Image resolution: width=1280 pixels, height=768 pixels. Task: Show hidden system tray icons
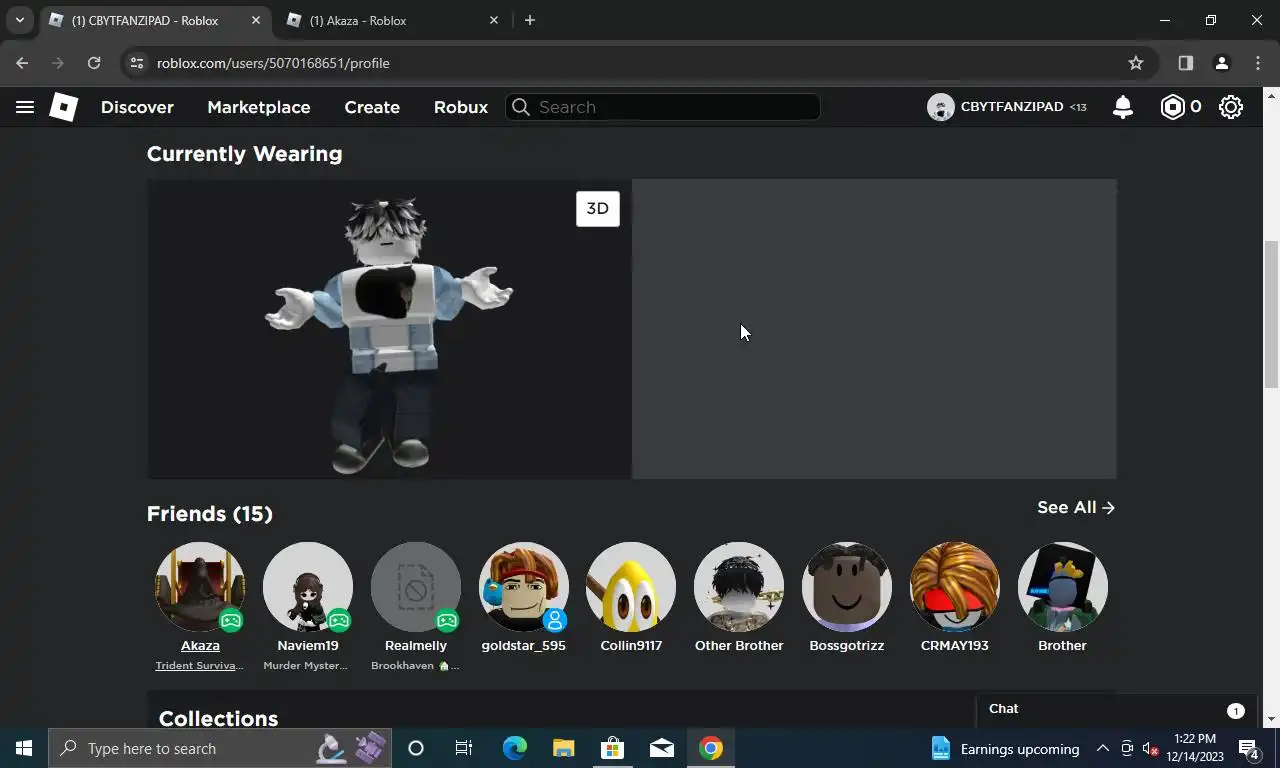point(1103,748)
